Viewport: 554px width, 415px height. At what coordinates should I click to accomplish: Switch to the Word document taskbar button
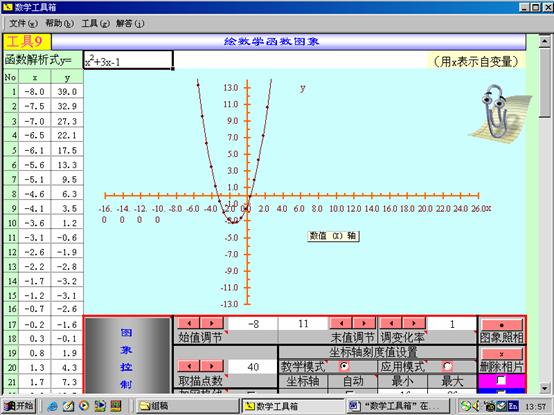398,406
